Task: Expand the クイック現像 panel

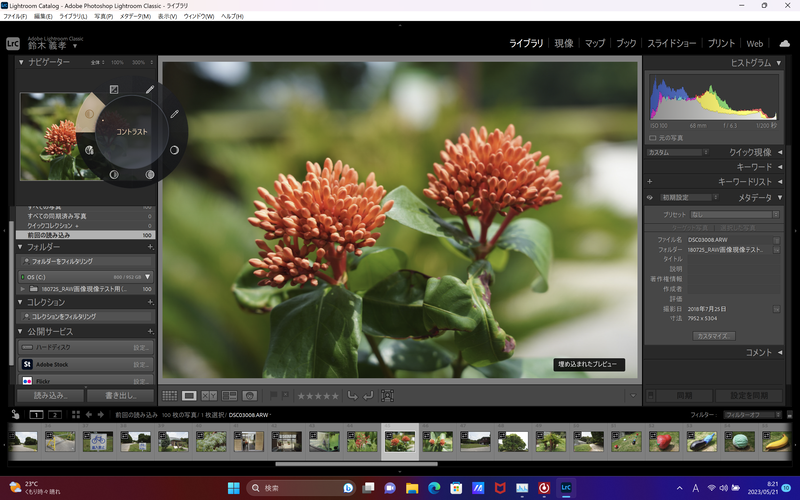Action: coord(780,152)
